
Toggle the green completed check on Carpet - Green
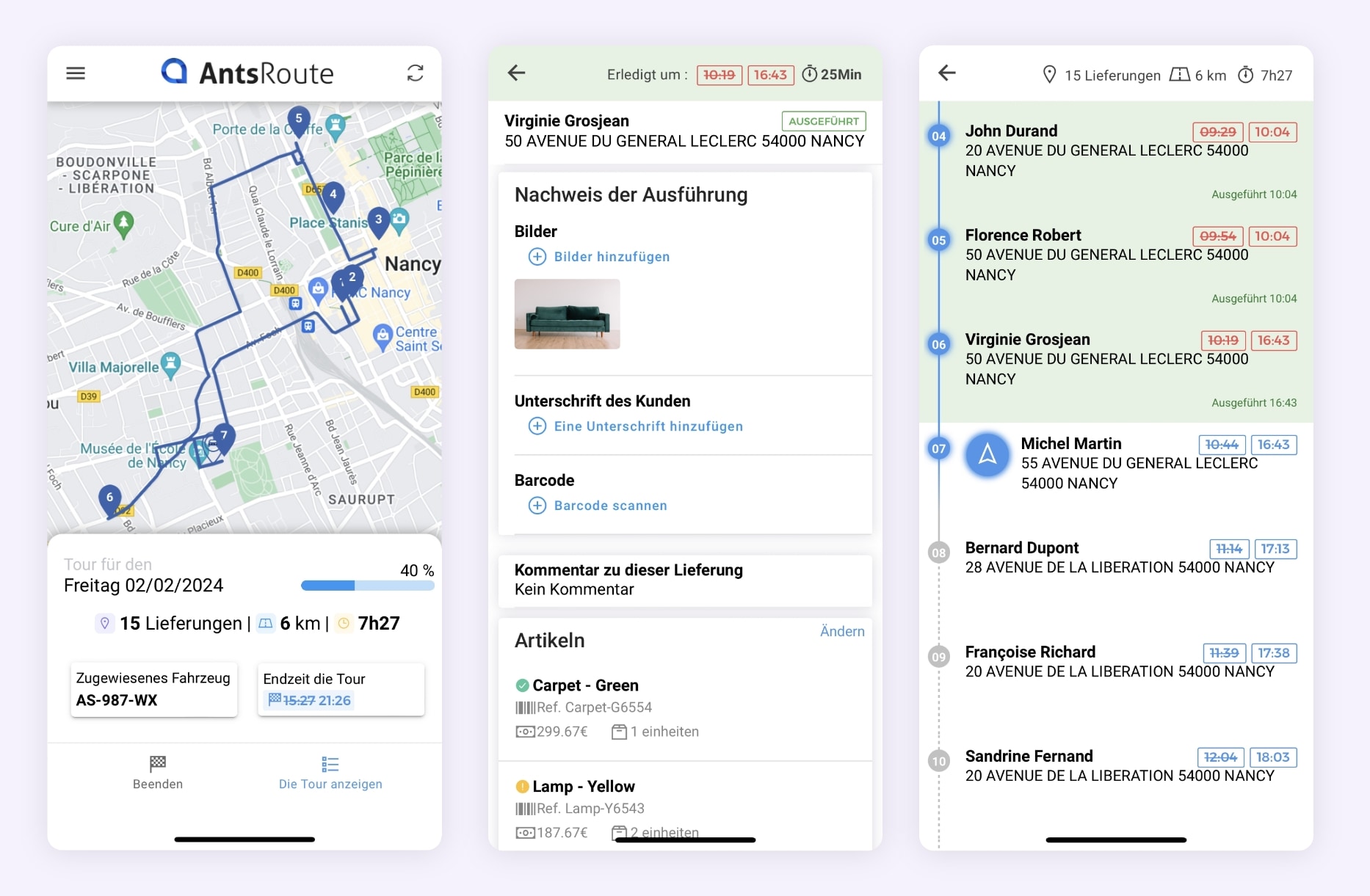[x=522, y=685]
